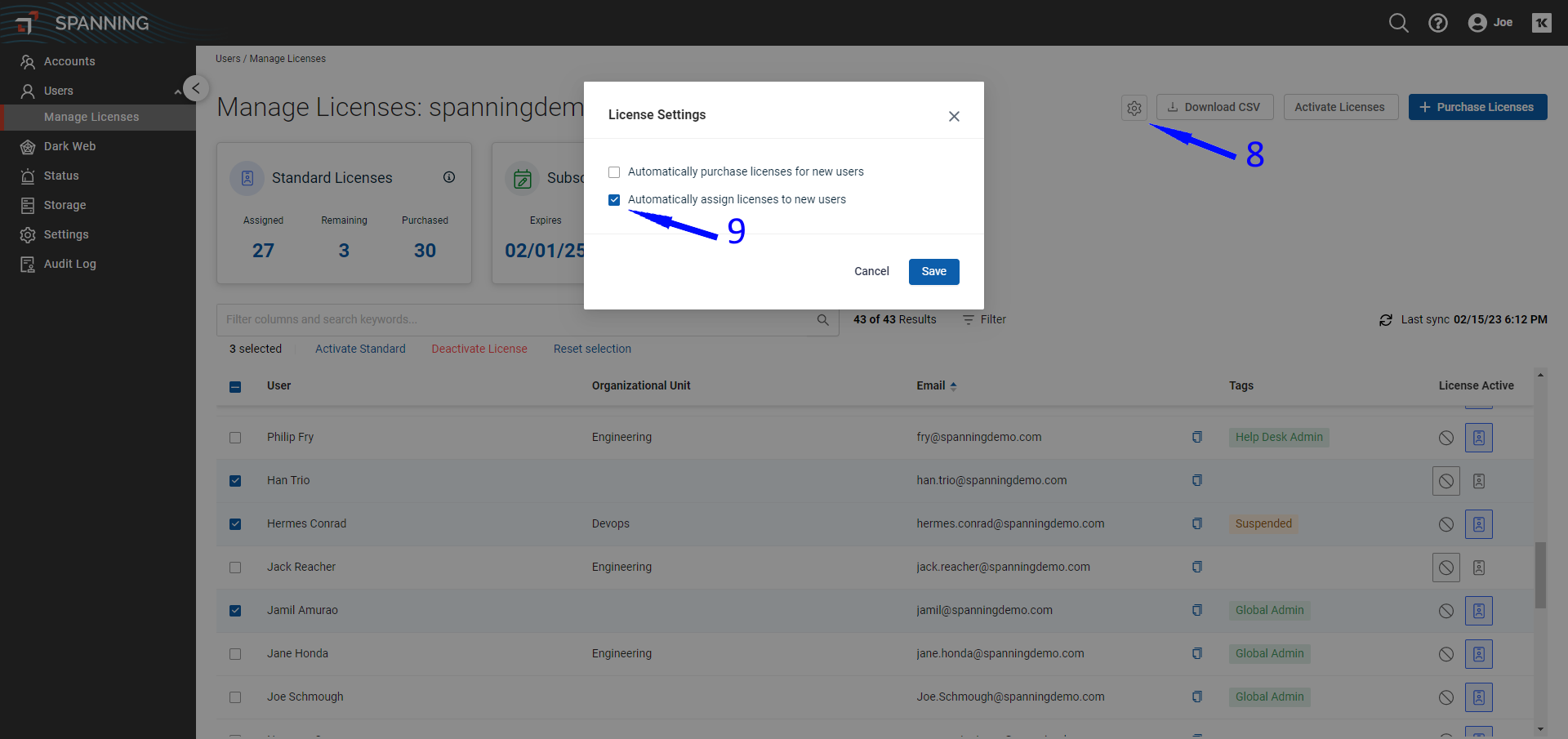Copy Jane Honda's email icon

click(x=1196, y=653)
